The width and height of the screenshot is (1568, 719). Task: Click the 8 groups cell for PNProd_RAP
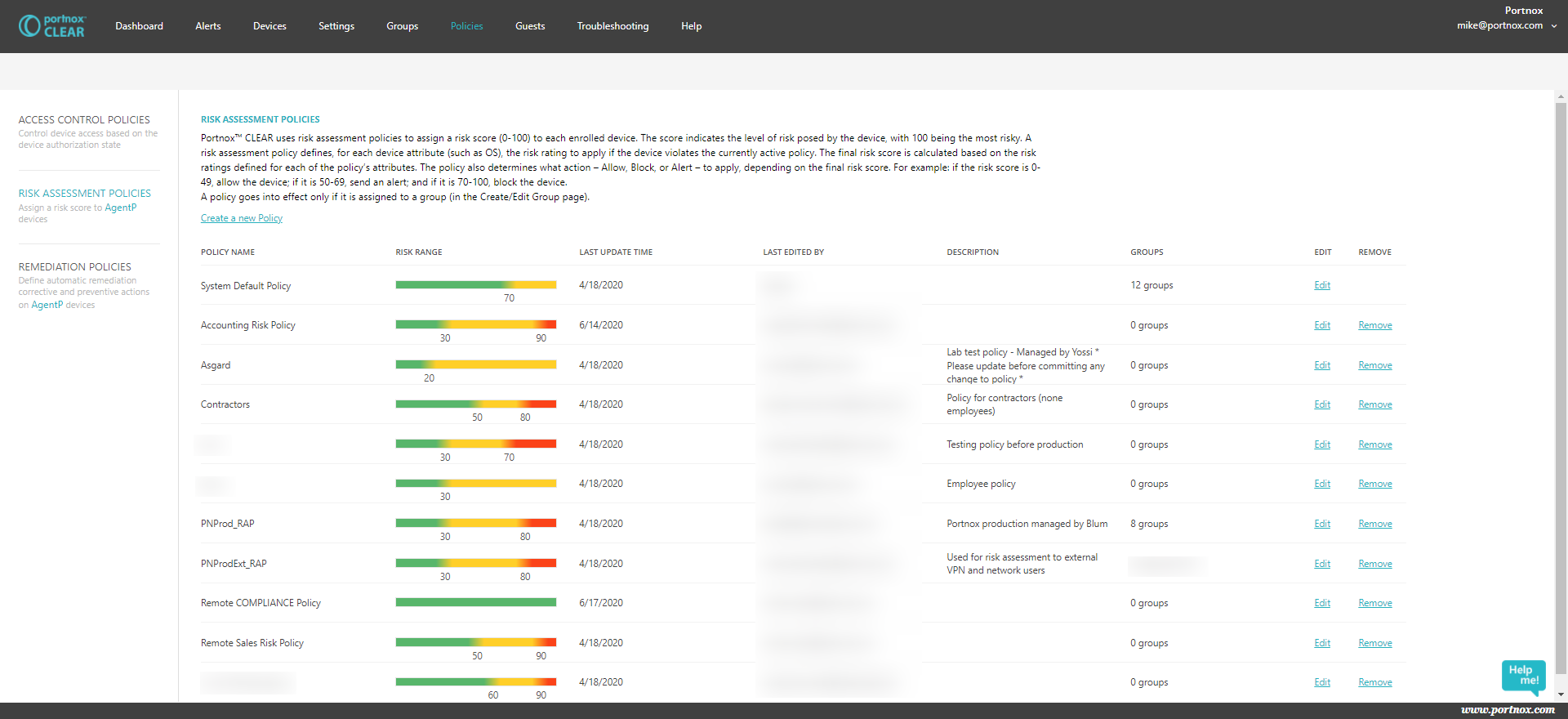1149,524
